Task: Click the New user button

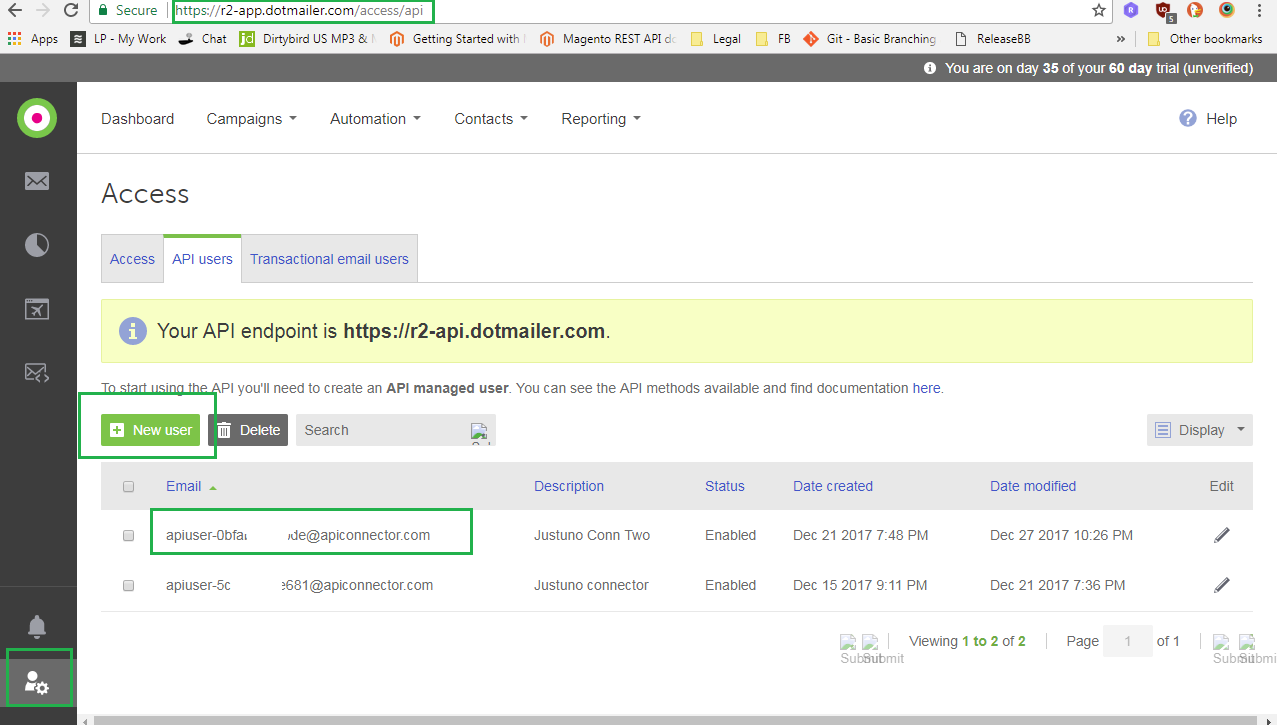Action: point(150,430)
